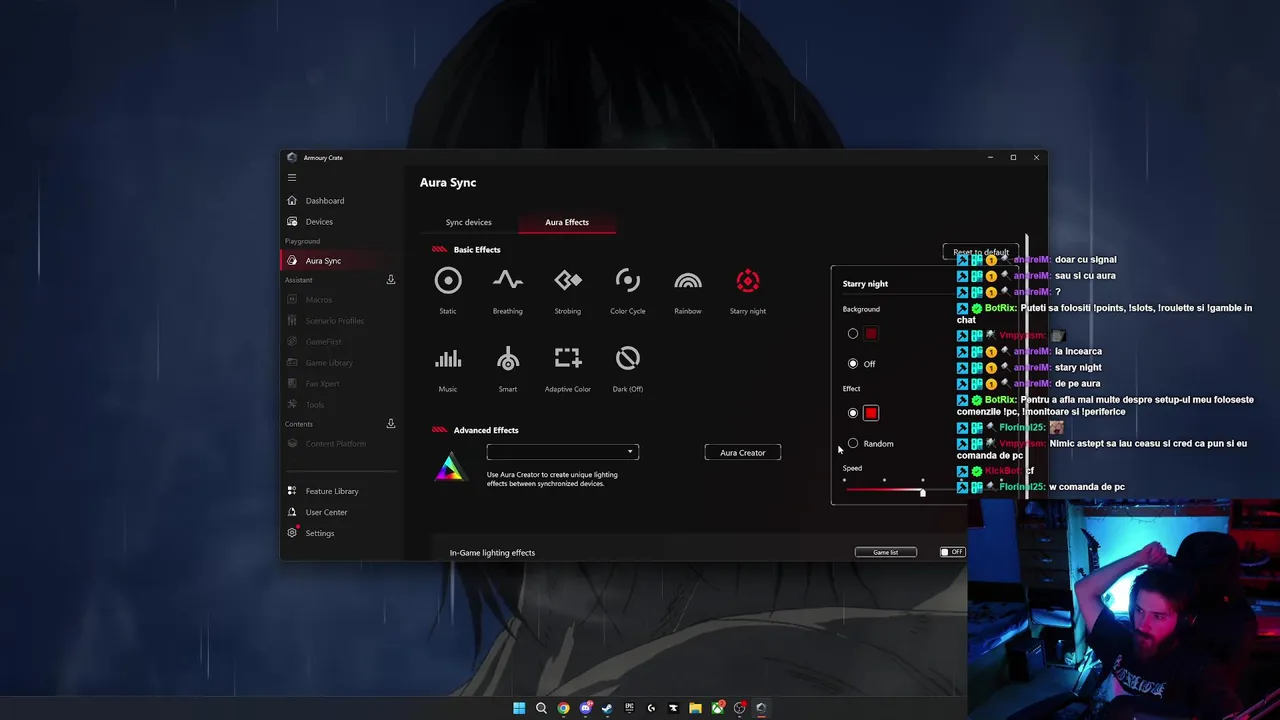Open the Windows Start menu
Image resolution: width=1280 pixels, height=720 pixels.
click(519, 708)
